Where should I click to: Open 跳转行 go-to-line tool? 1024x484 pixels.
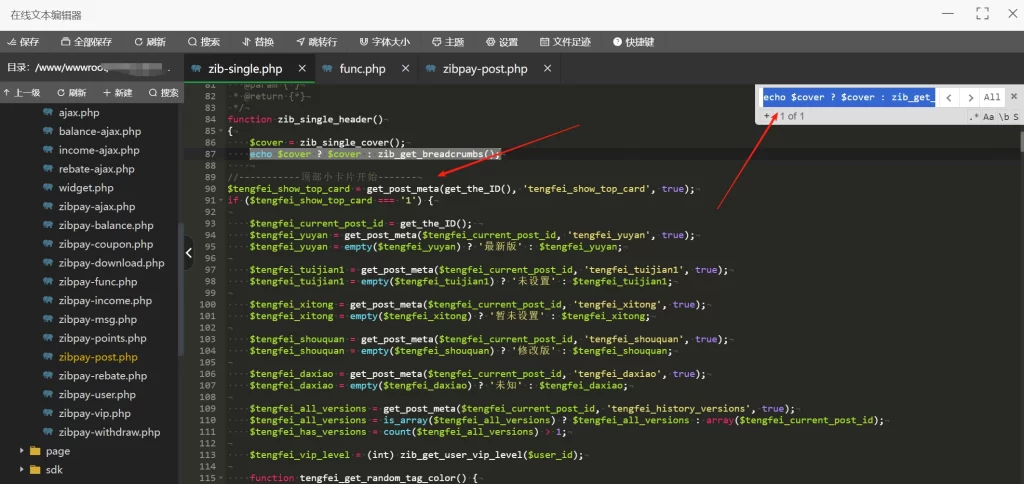[316, 42]
